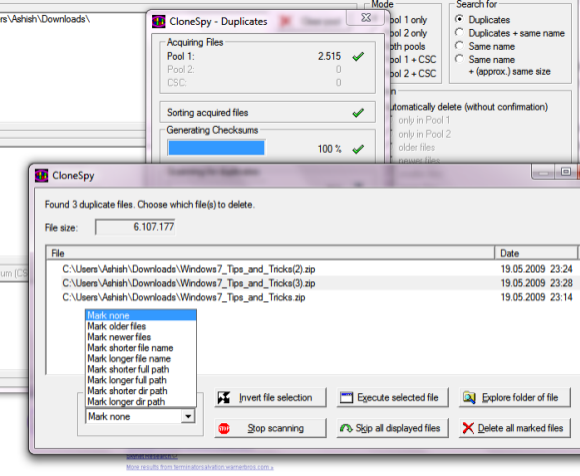Screen dimensions: 580x476
Task: Click the green arrow icon on Skip all displayed files
Action: pyautogui.click(x=346, y=428)
